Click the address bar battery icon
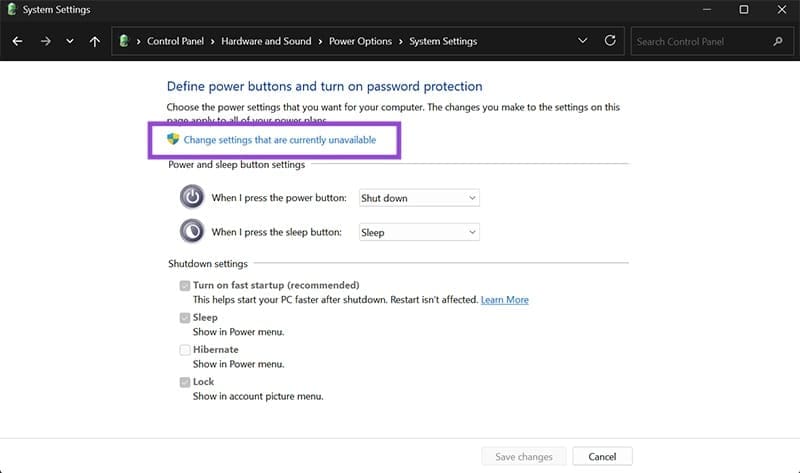The height and width of the screenshot is (473, 800). tap(124, 41)
